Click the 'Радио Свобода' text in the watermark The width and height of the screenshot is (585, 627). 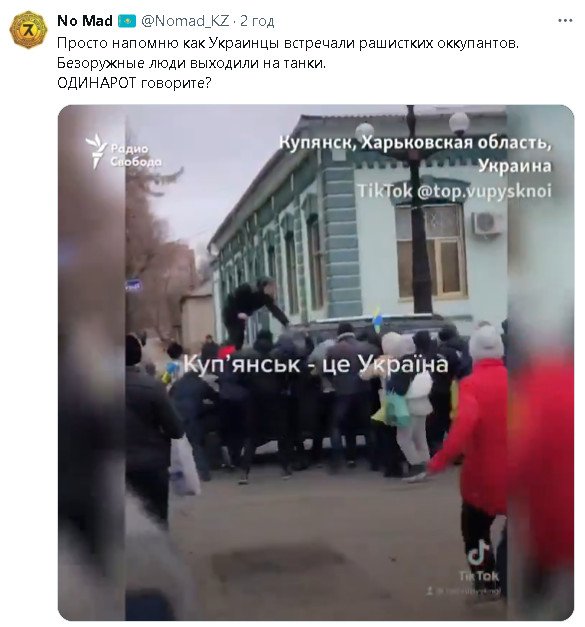(x=136, y=155)
